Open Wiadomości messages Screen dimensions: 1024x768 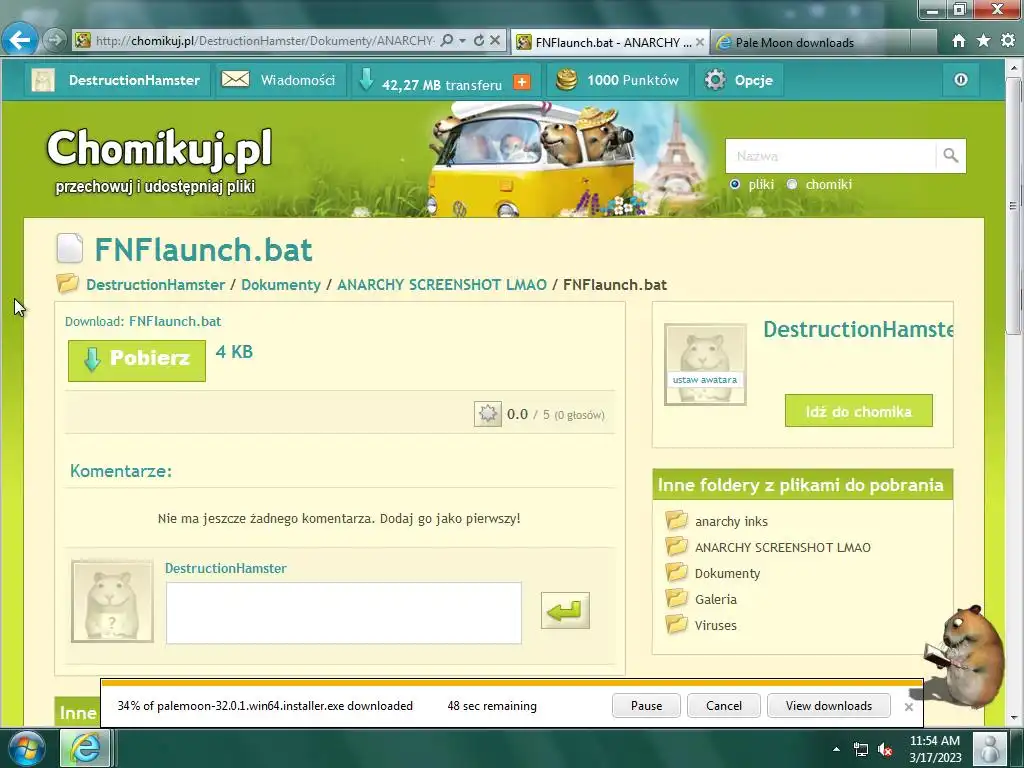[x=280, y=80]
